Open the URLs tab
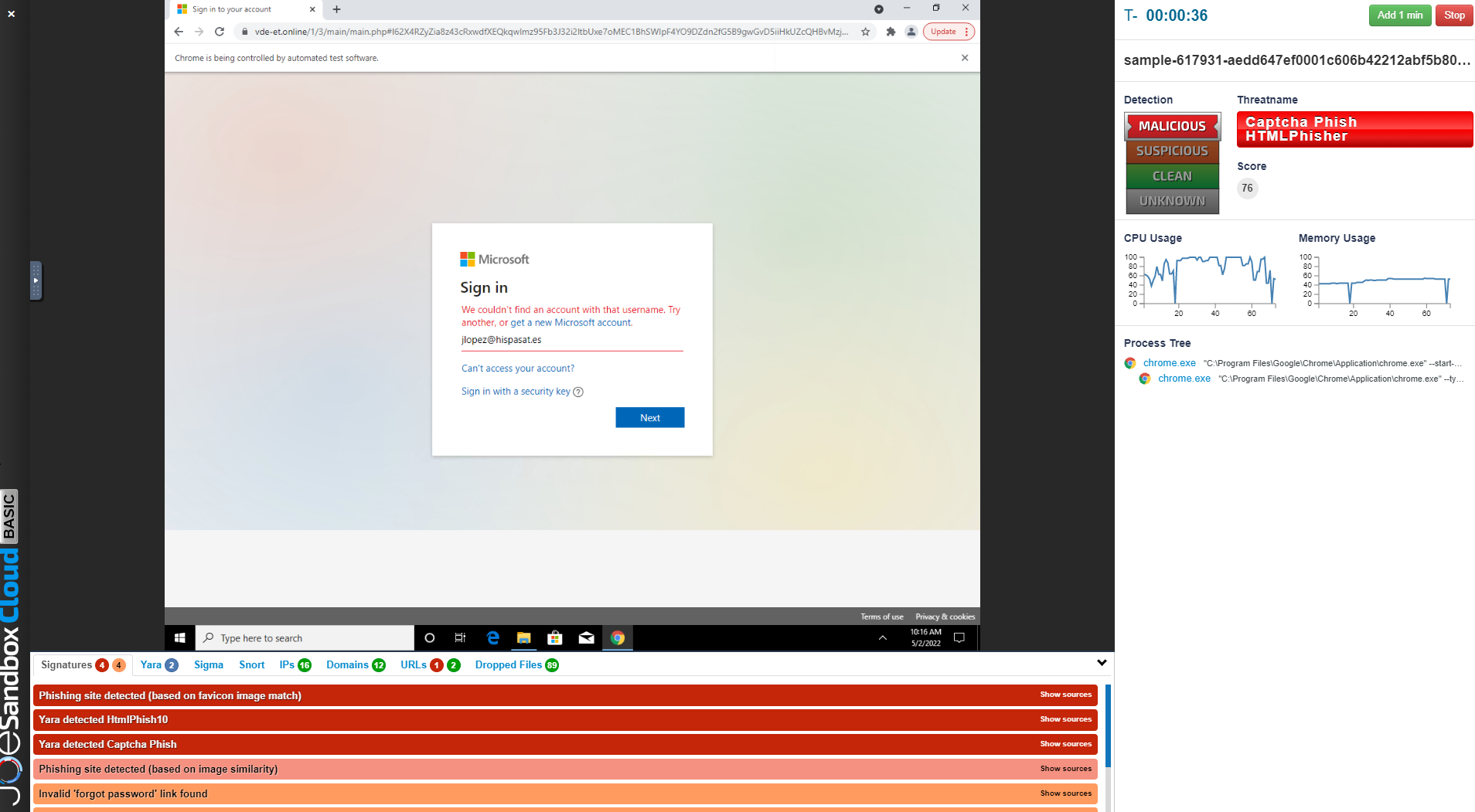Screen dimensions: 1475x812 point(430,665)
